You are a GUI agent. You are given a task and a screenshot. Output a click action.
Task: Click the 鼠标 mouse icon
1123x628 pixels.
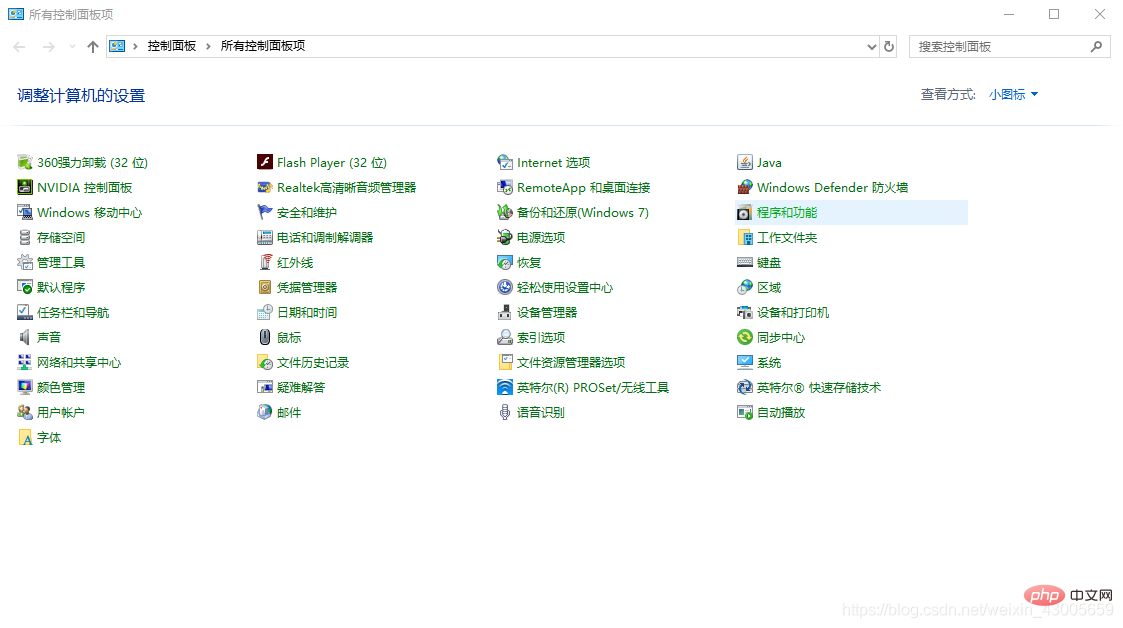click(x=264, y=337)
